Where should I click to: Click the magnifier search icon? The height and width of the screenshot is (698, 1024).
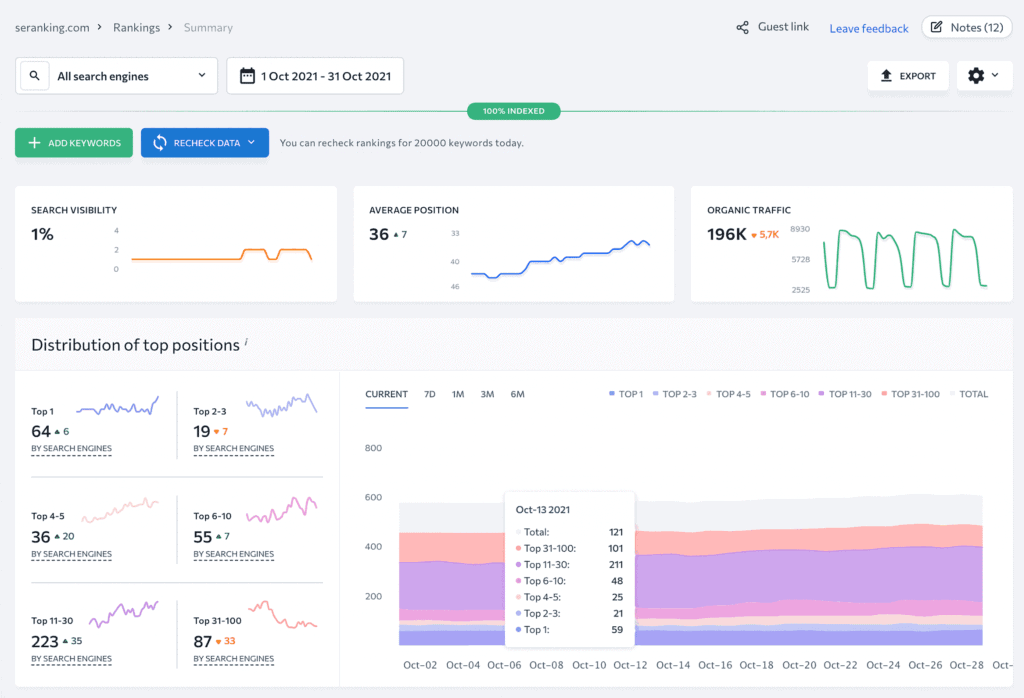pyautogui.click(x=35, y=76)
